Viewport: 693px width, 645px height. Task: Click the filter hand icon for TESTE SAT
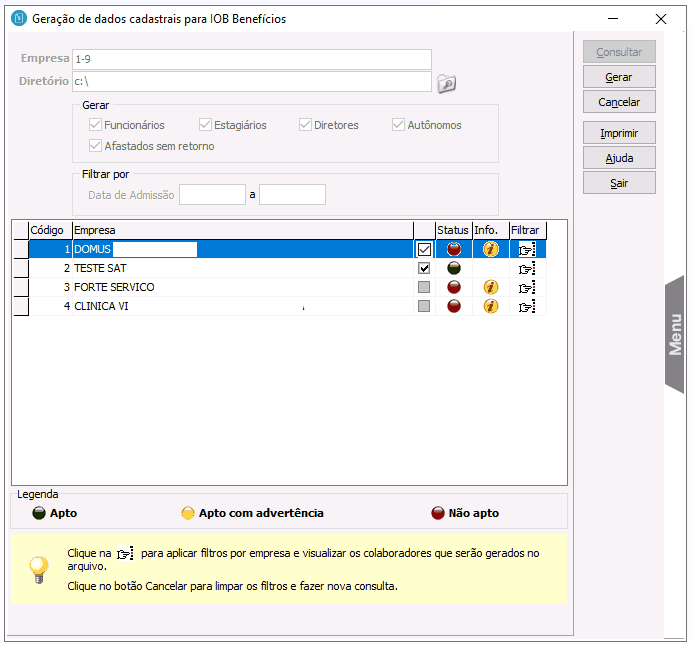pyautogui.click(x=526, y=268)
